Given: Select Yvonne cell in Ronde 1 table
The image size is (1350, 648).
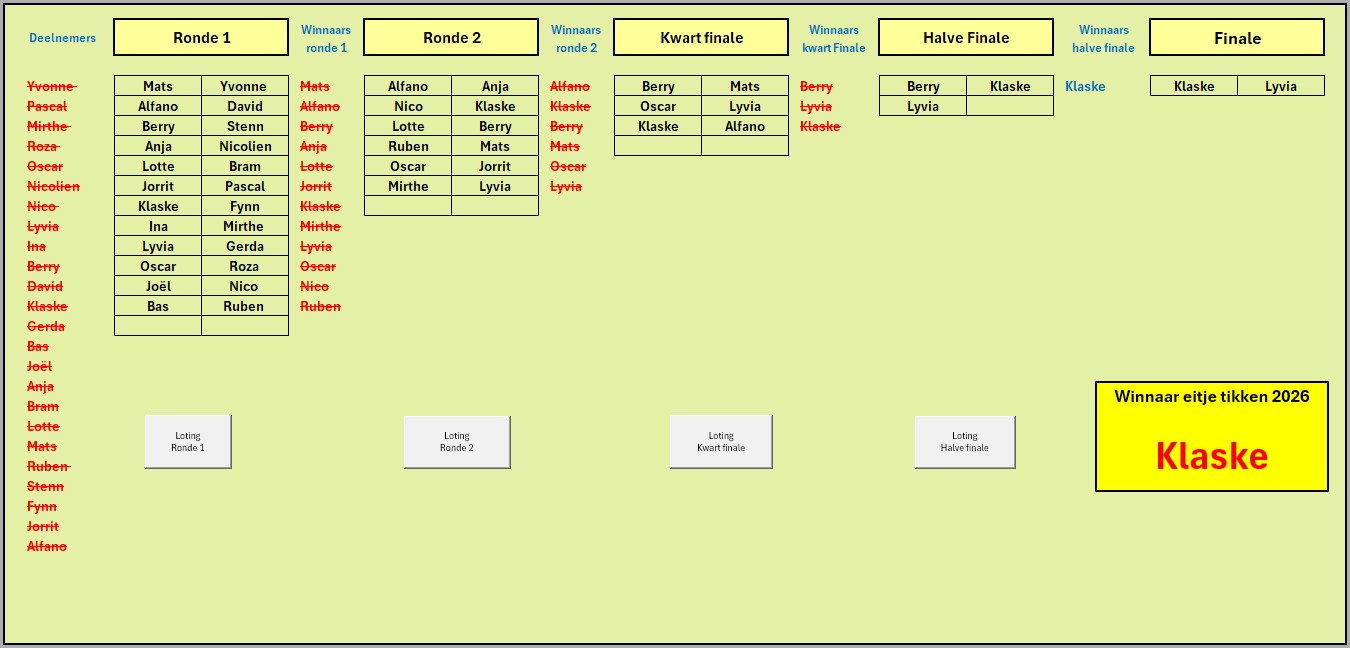Looking at the screenshot, I should pos(244,86).
